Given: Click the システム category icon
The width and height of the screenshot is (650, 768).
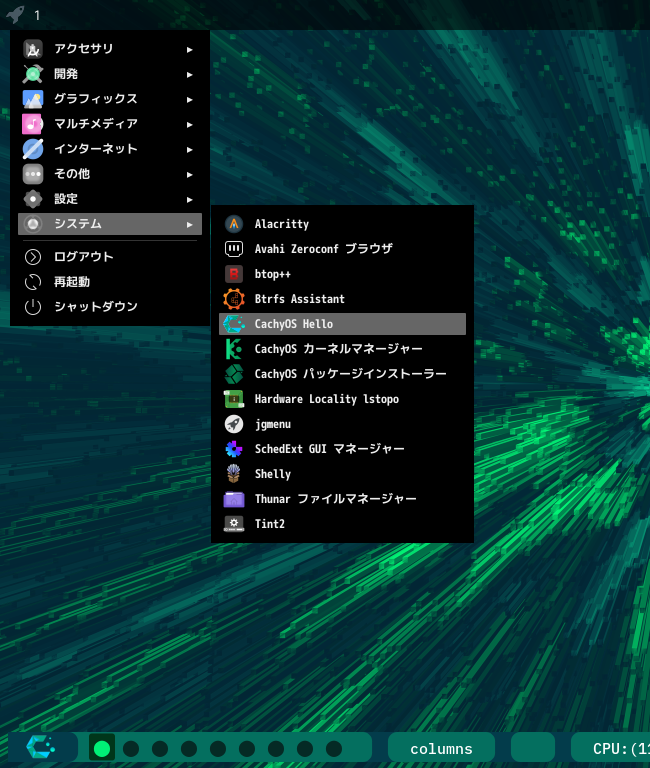Looking at the screenshot, I should coord(33,224).
